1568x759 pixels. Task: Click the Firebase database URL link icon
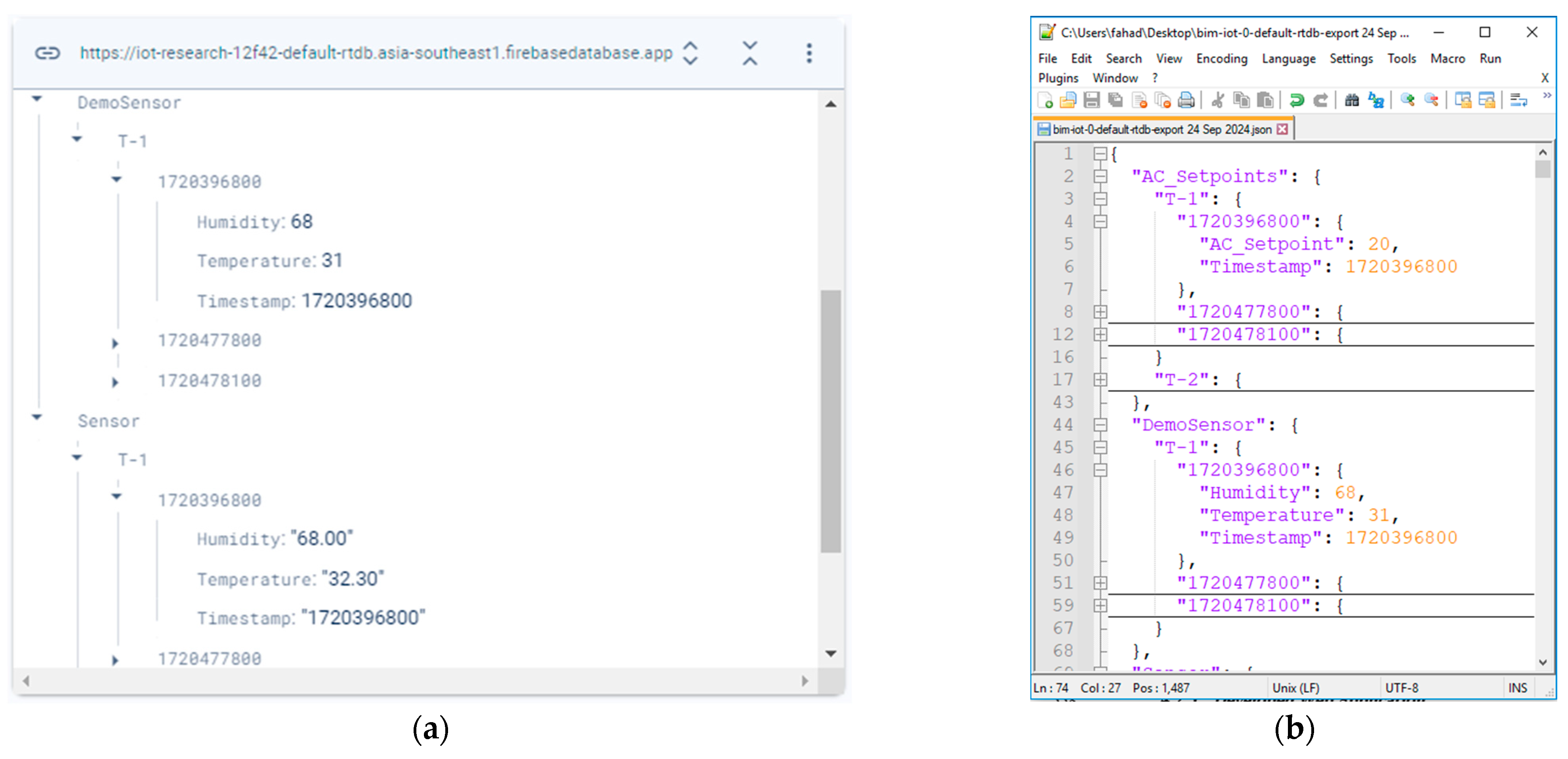click(47, 54)
